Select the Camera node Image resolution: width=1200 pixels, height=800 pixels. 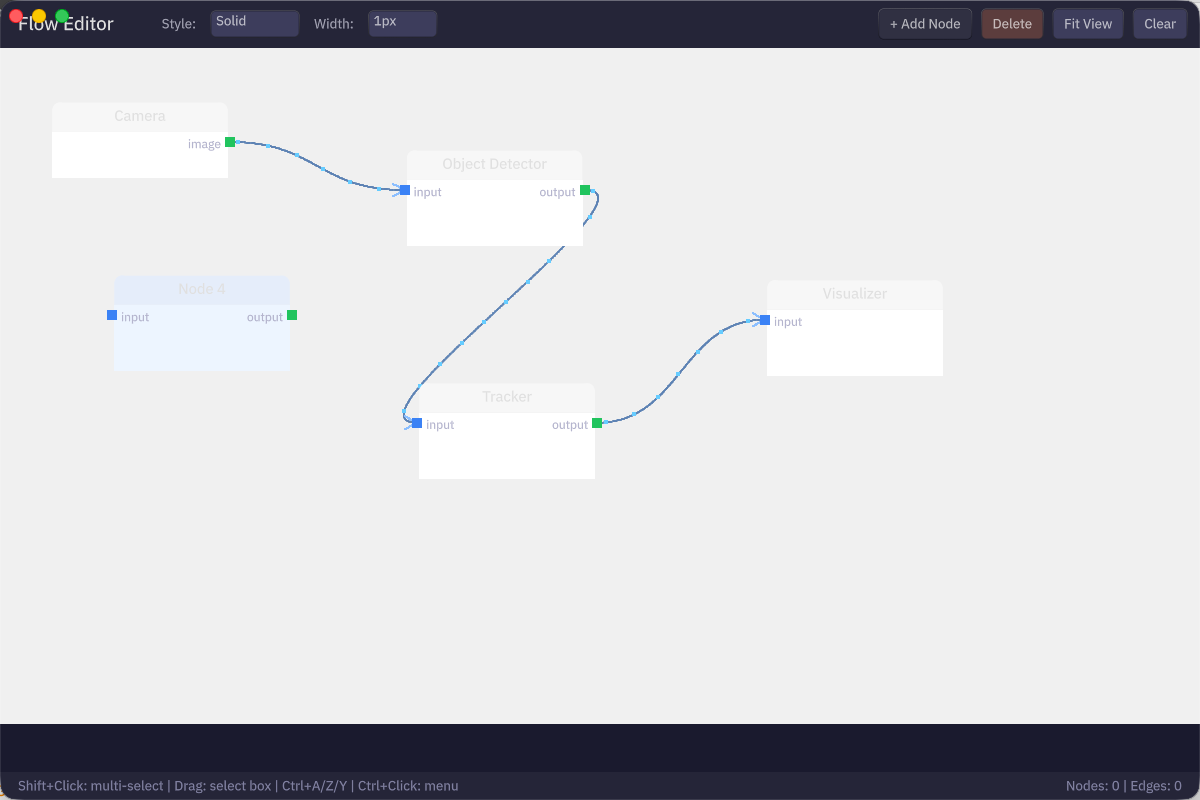coord(139,116)
